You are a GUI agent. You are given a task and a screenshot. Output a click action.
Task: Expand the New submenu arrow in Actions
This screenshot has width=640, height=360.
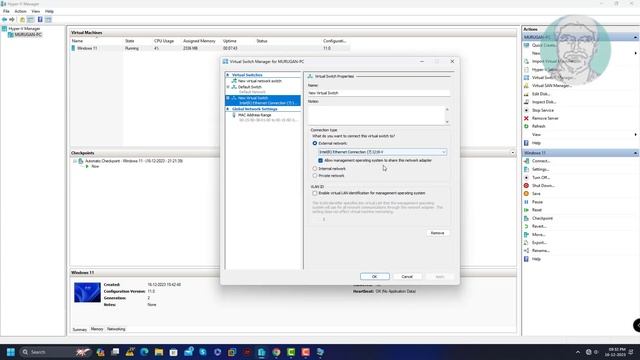[x=636, y=53]
